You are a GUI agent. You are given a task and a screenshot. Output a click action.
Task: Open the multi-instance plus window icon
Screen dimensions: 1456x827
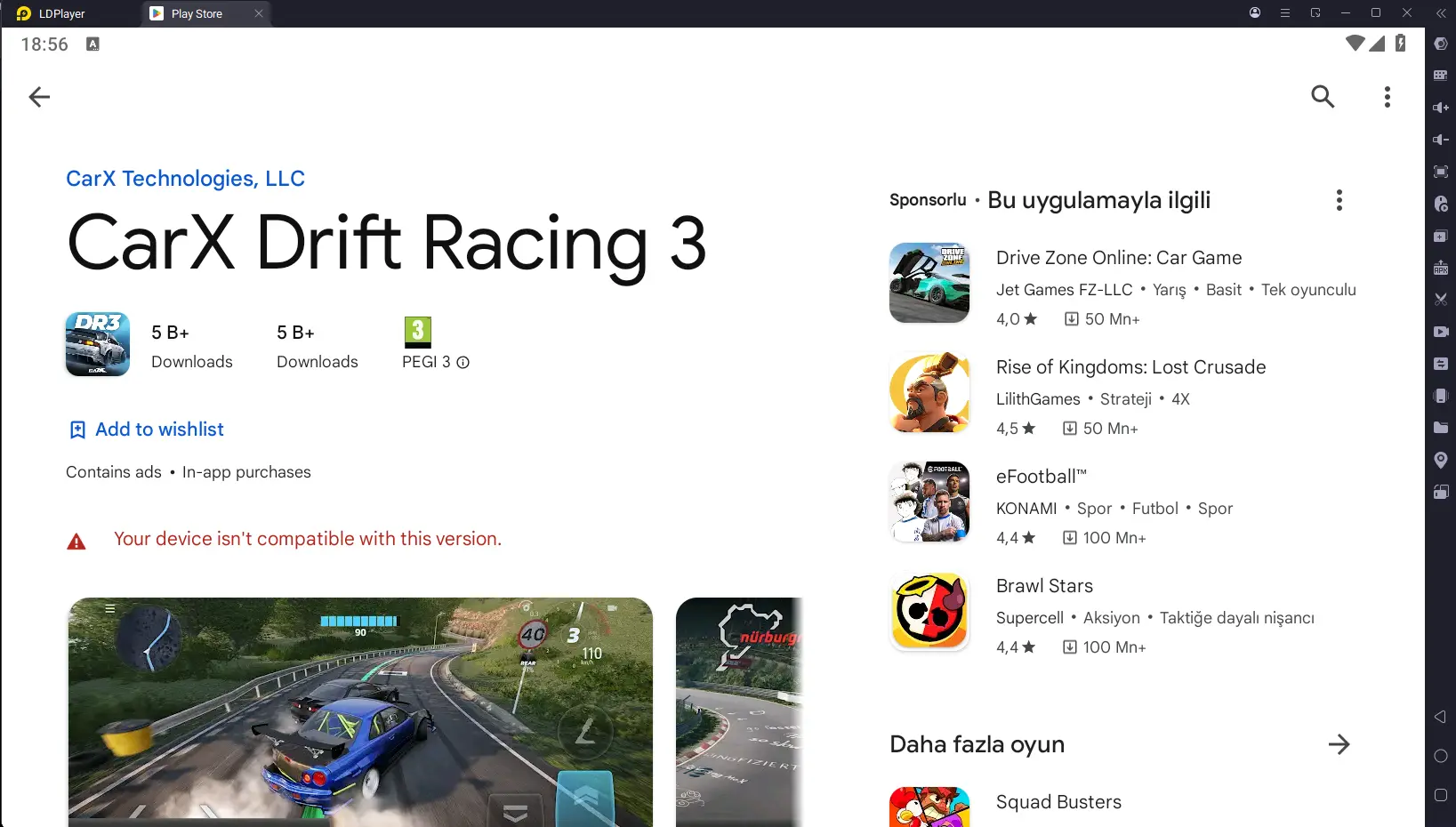[x=1441, y=236]
